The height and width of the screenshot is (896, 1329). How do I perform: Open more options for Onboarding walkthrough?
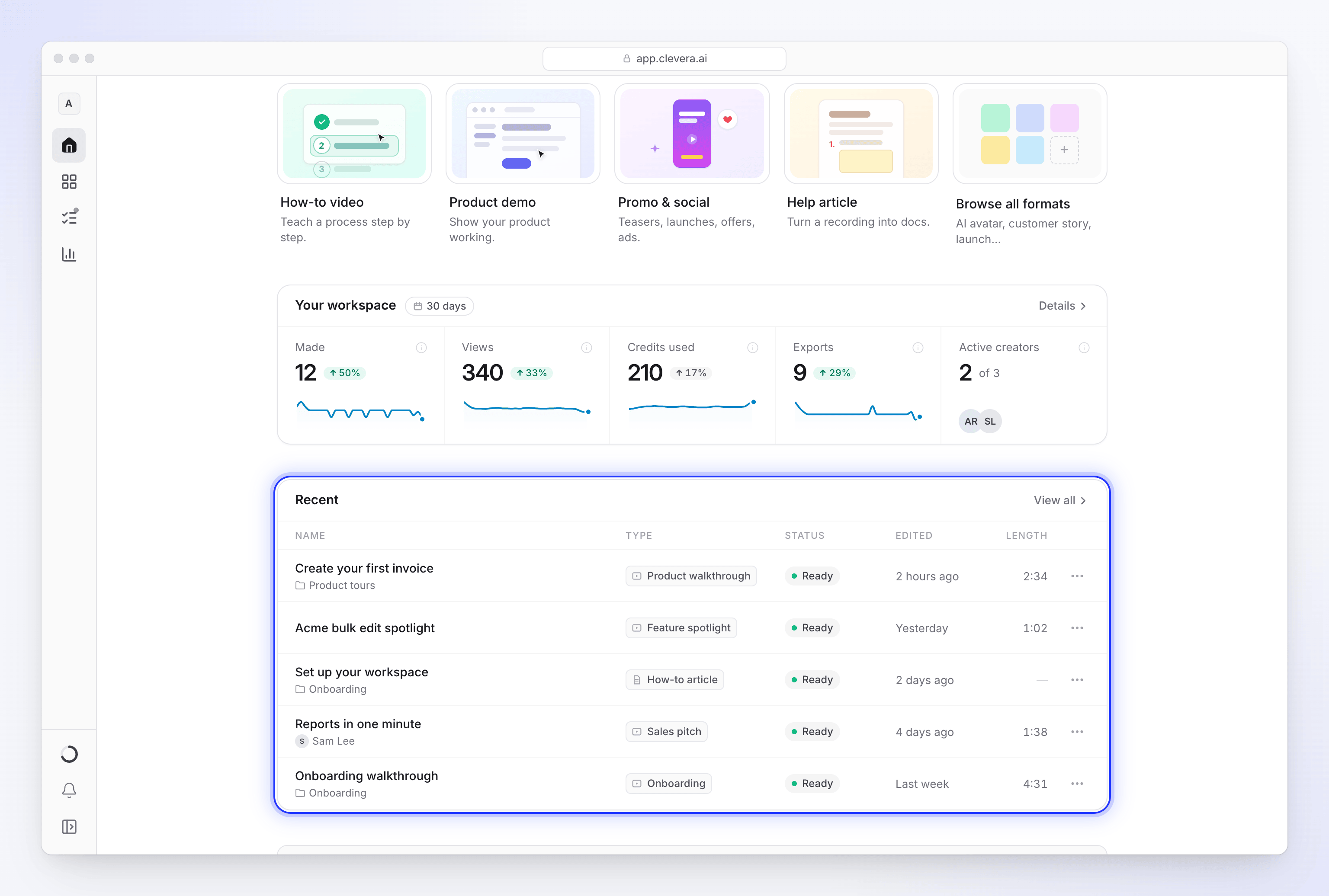1077,784
